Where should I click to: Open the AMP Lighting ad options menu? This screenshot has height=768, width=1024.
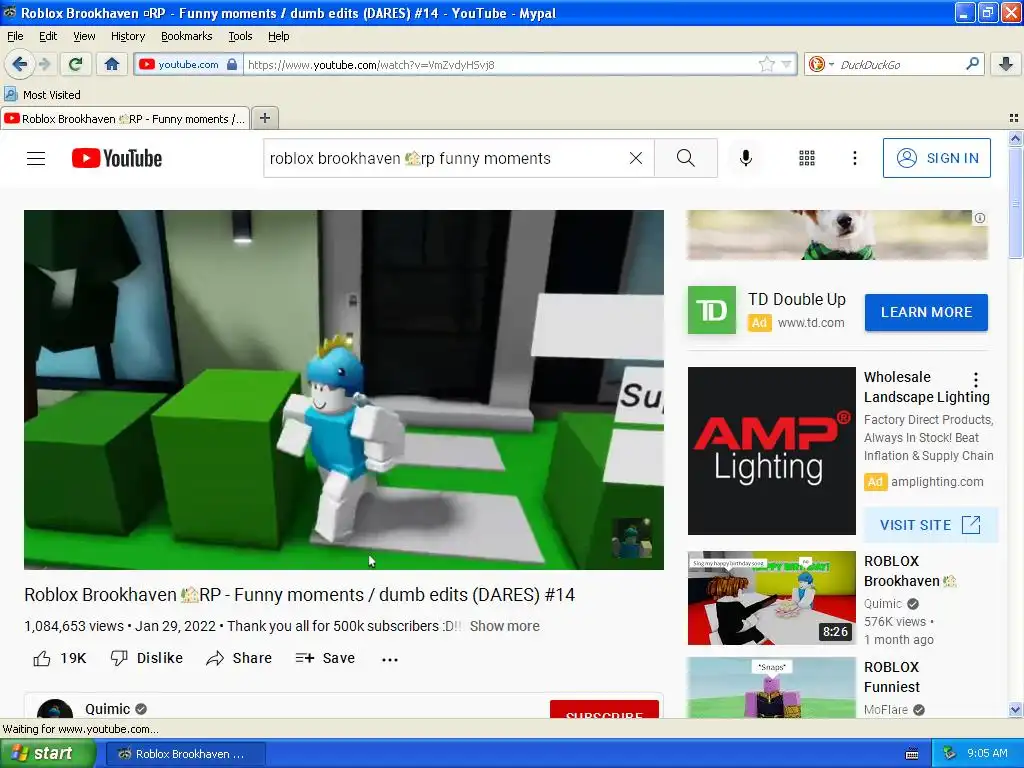tap(976, 379)
